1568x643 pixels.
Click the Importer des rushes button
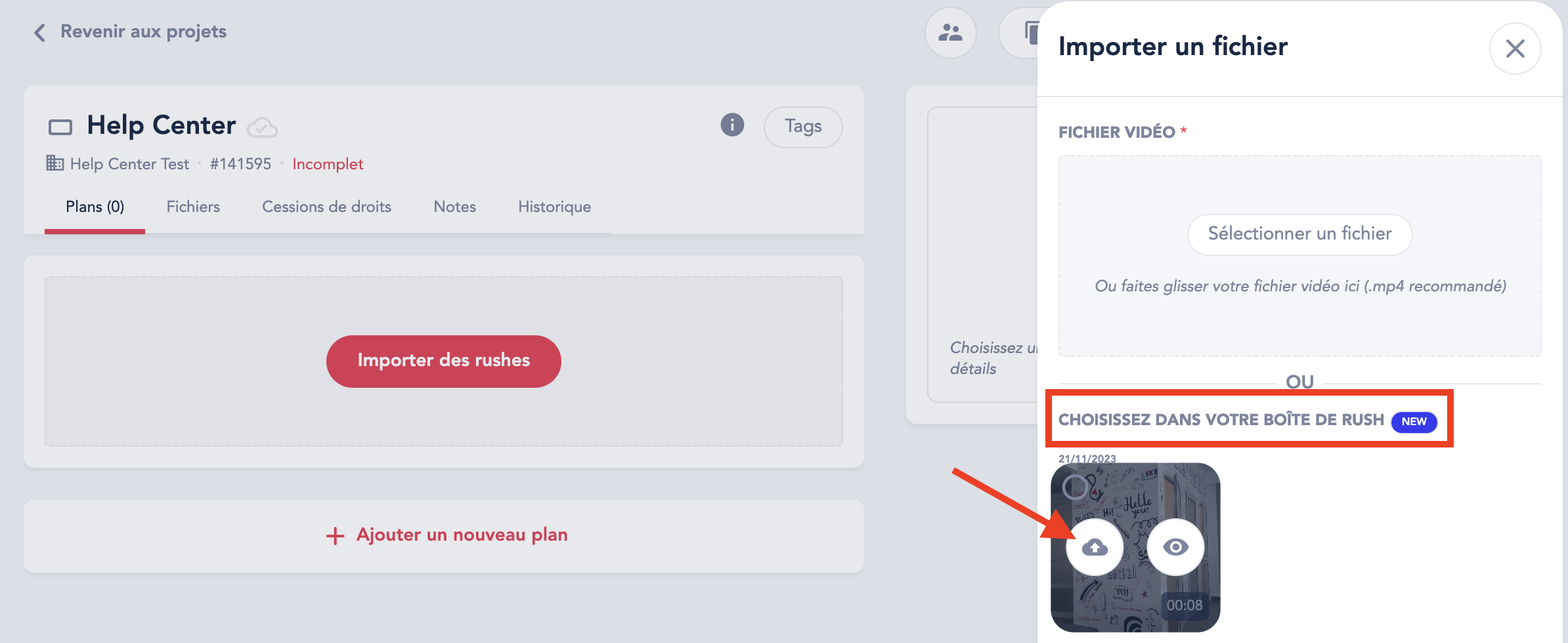point(443,361)
